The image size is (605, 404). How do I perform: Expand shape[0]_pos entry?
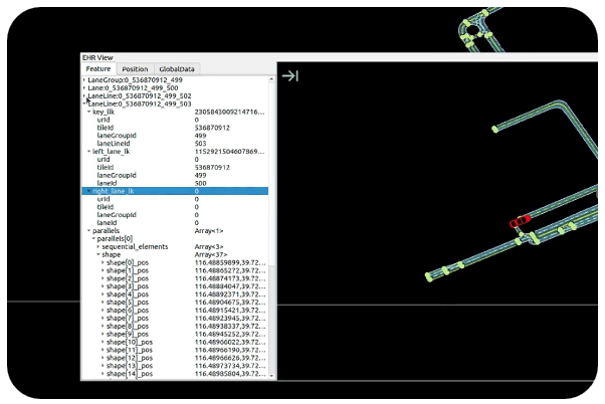tap(102, 262)
